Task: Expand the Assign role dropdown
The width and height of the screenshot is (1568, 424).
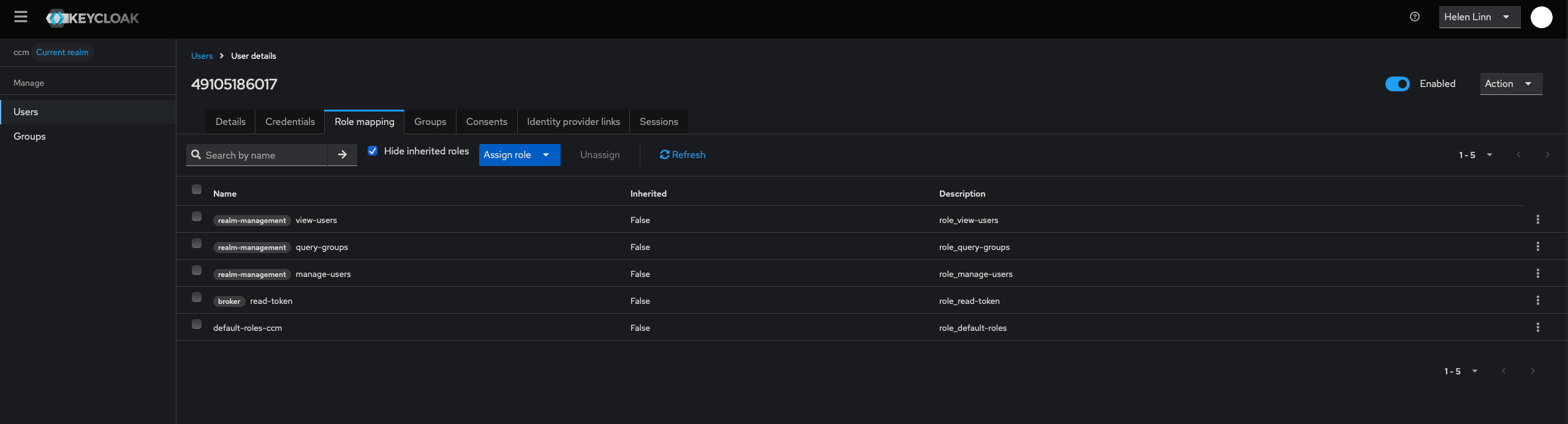Action: (520, 155)
